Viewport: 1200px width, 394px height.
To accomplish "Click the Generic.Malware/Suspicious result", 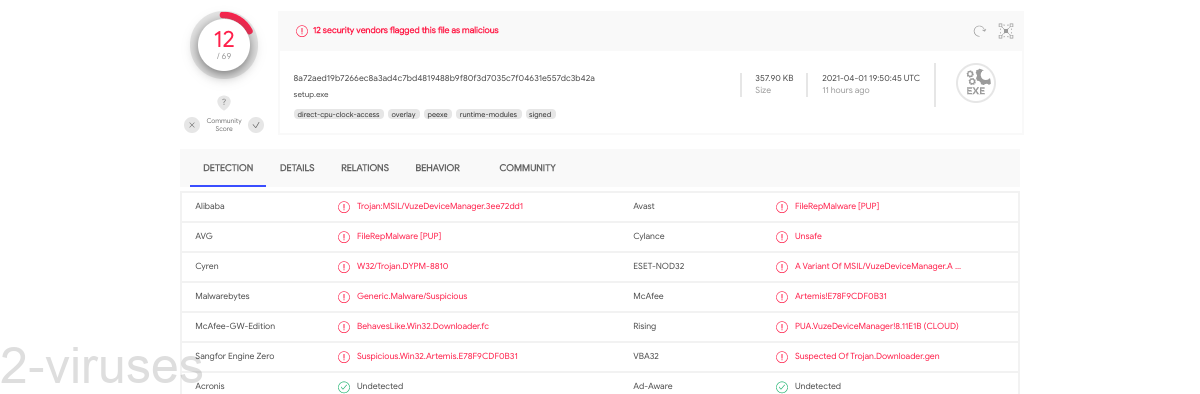I will 412,297.
